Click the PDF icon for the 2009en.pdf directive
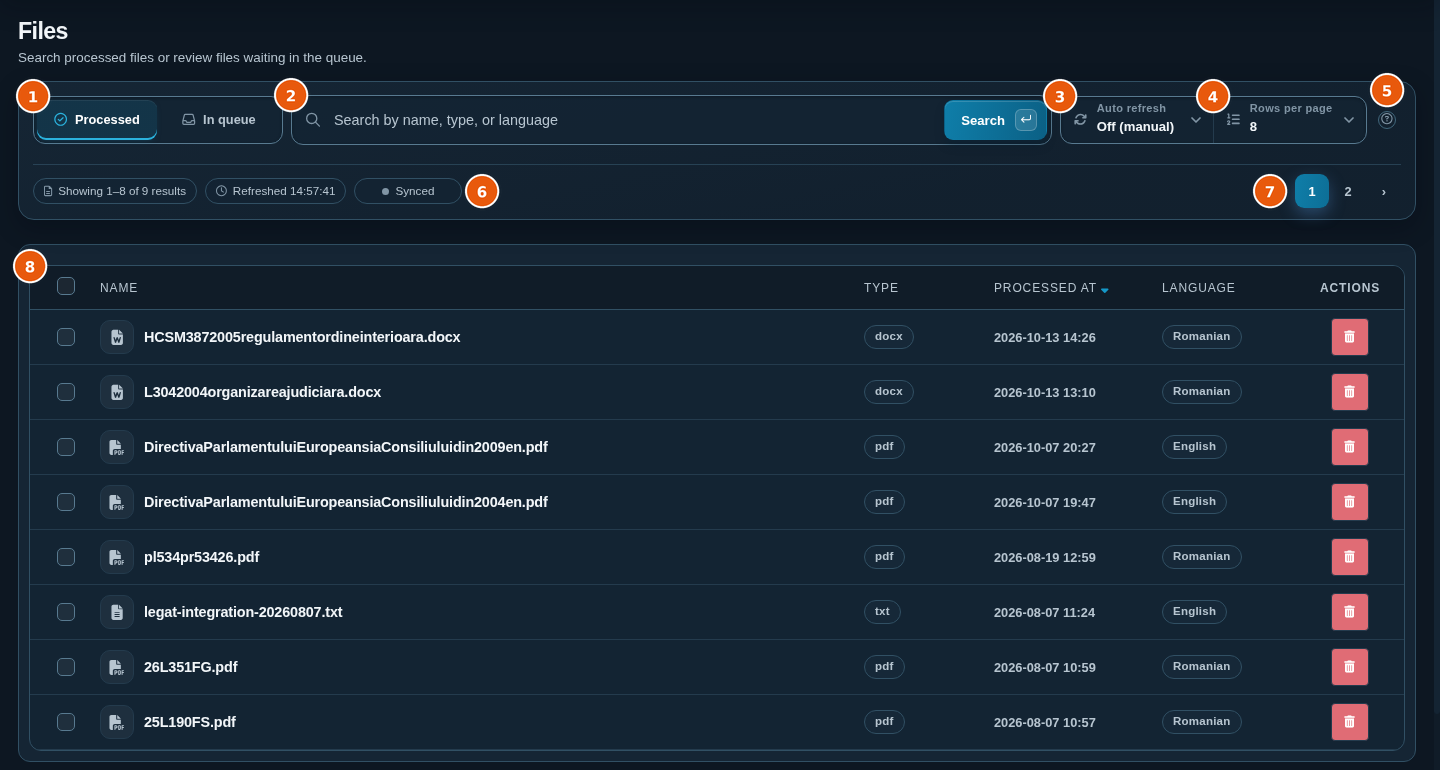This screenshot has height=770, width=1440. (117, 447)
